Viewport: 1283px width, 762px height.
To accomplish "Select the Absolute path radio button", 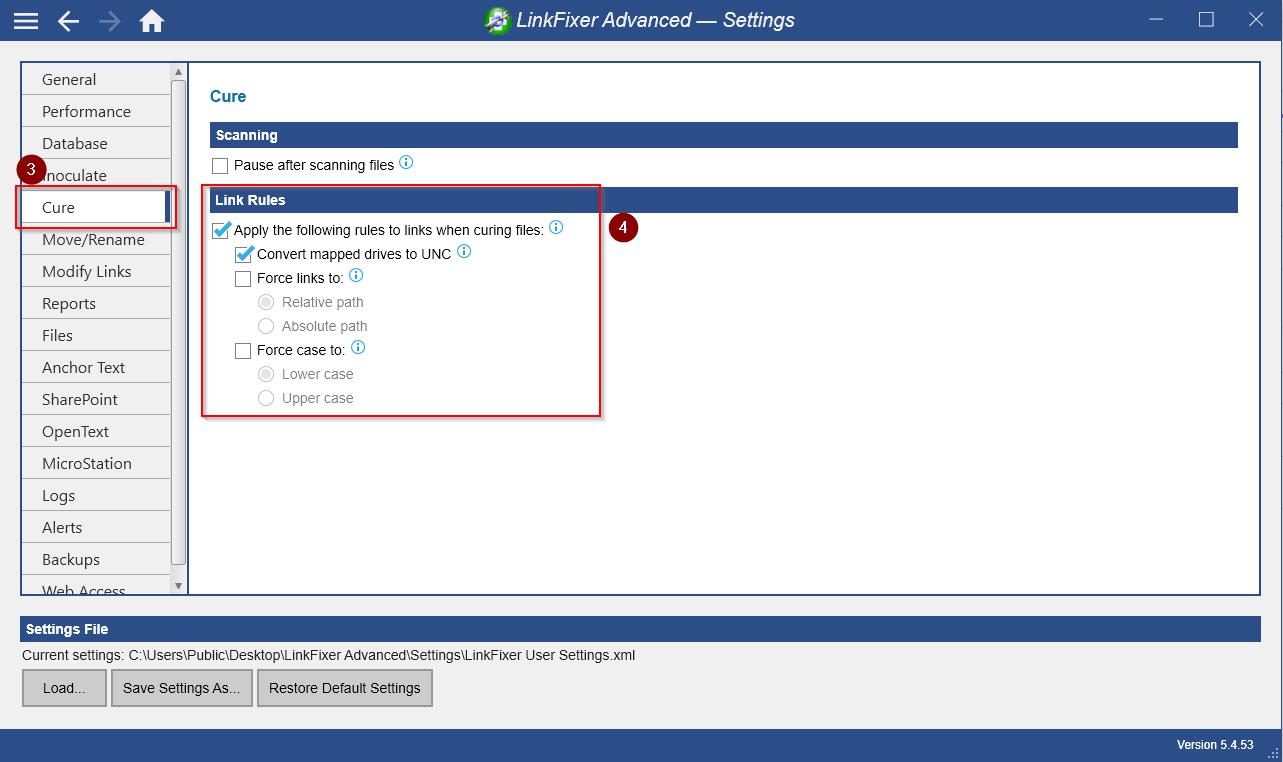I will (x=266, y=326).
